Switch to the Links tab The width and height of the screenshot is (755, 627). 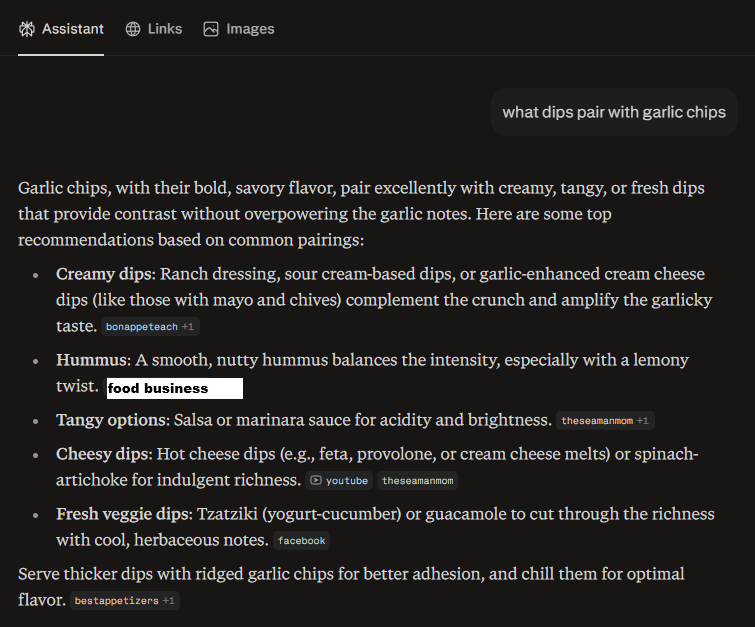coord(154,29)
